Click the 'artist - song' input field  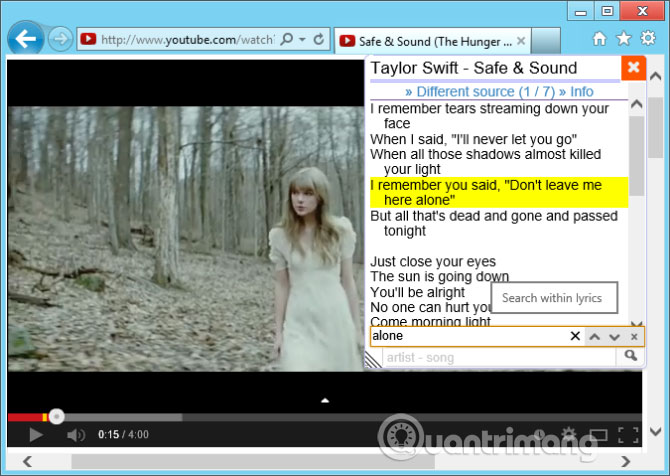coord(499,358)
